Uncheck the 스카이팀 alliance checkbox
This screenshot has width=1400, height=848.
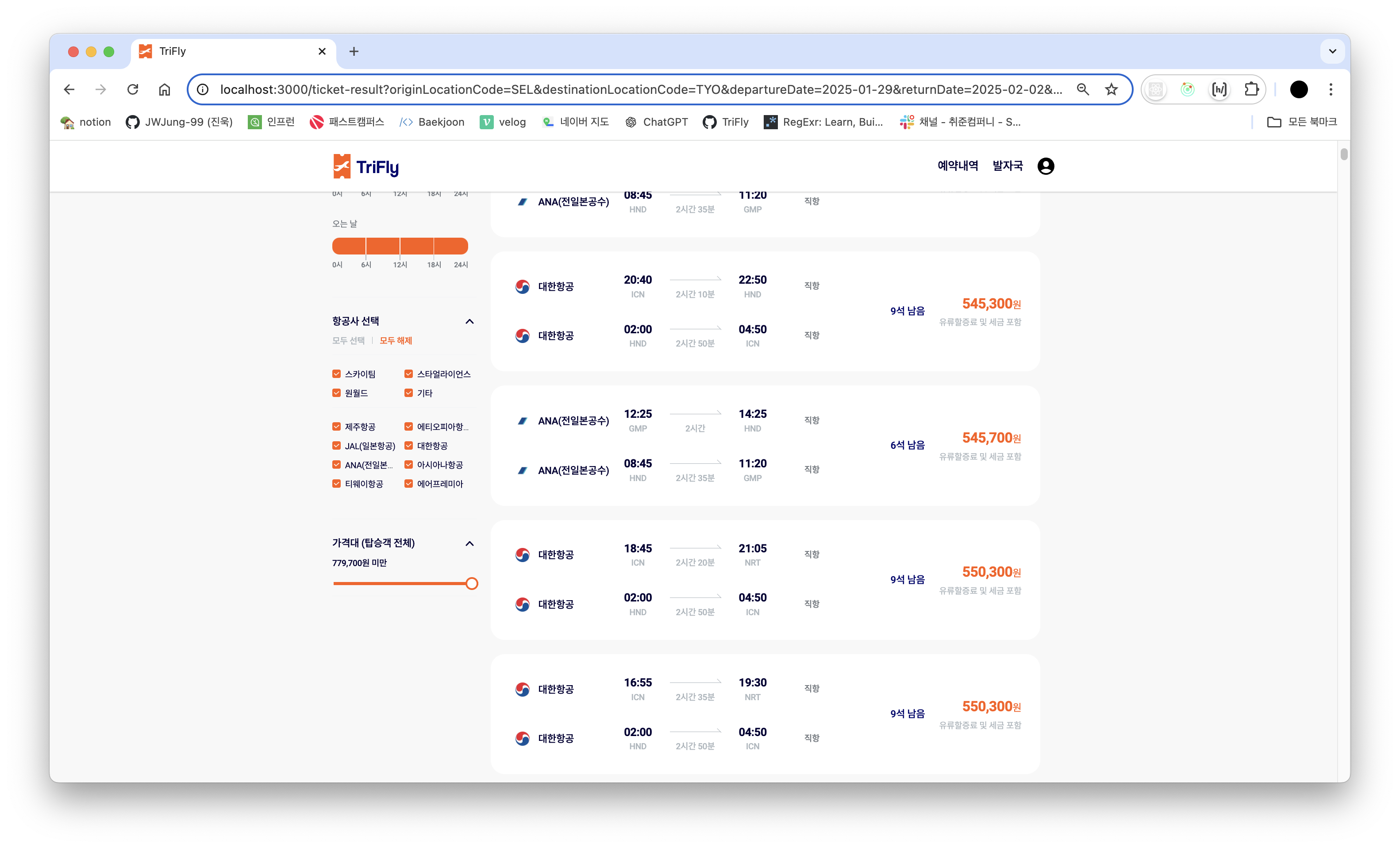pyautogui.click(x=336, y=374)
